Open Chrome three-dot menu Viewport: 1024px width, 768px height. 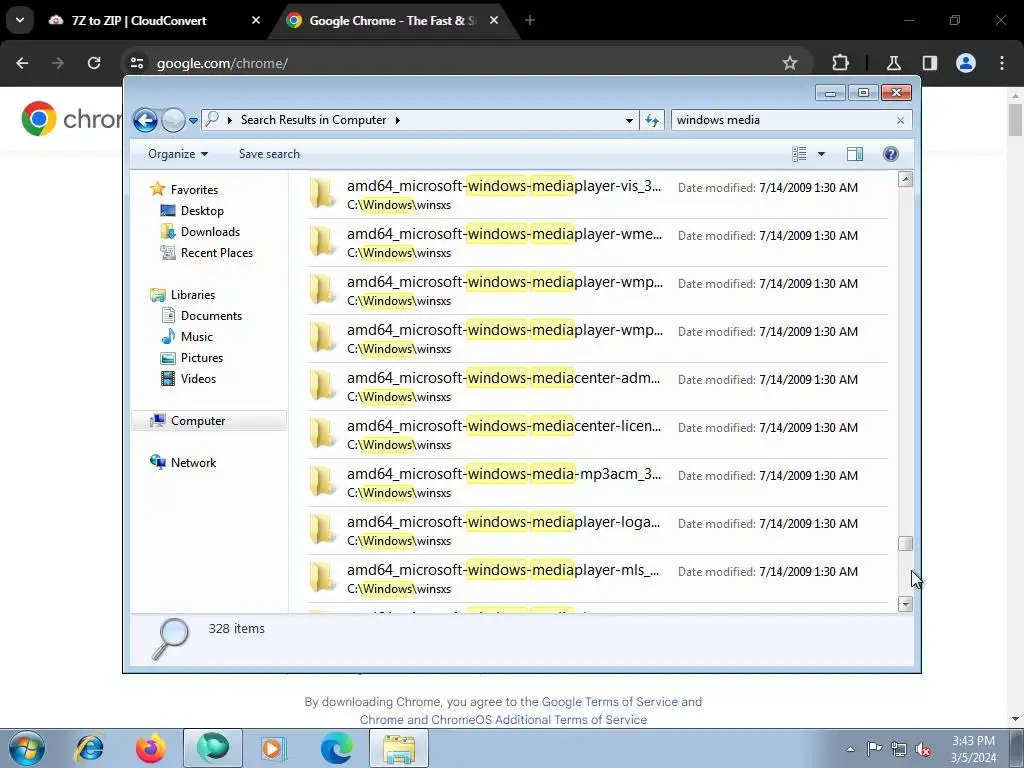click(1002, 63)
